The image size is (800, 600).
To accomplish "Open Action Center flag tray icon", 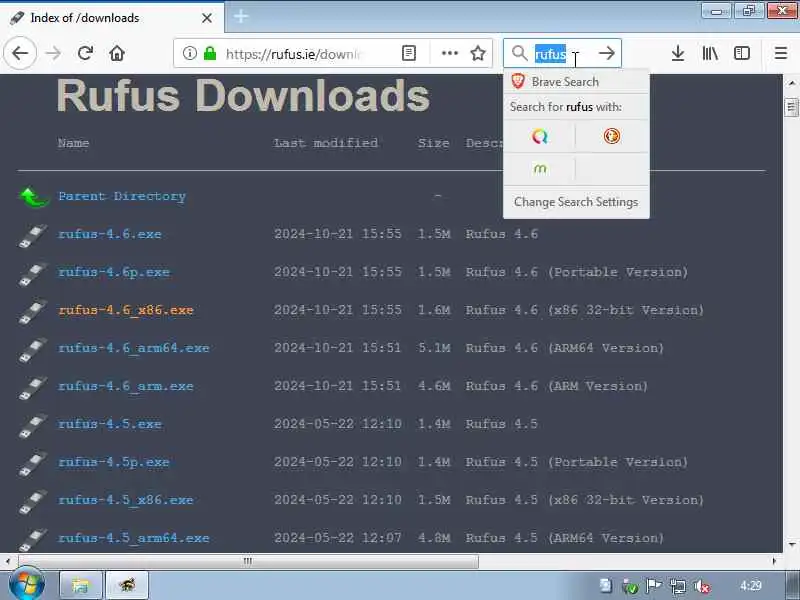I will (x=654, y=586).
